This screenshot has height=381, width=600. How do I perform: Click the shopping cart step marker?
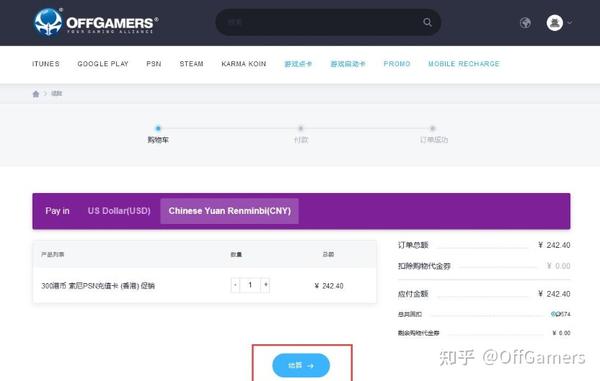click(x=158, y=129)
